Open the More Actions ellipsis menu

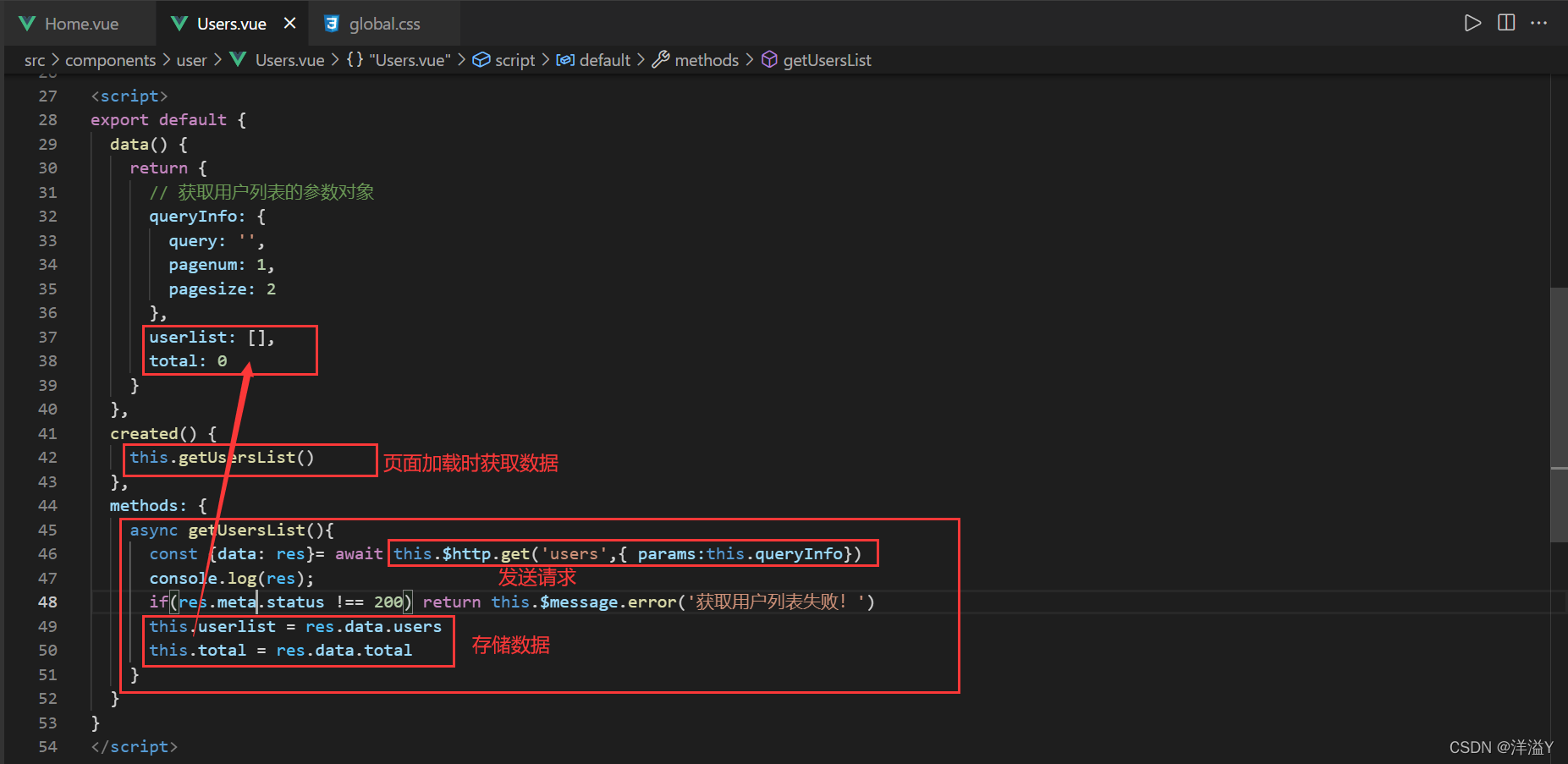point(1539,23)
